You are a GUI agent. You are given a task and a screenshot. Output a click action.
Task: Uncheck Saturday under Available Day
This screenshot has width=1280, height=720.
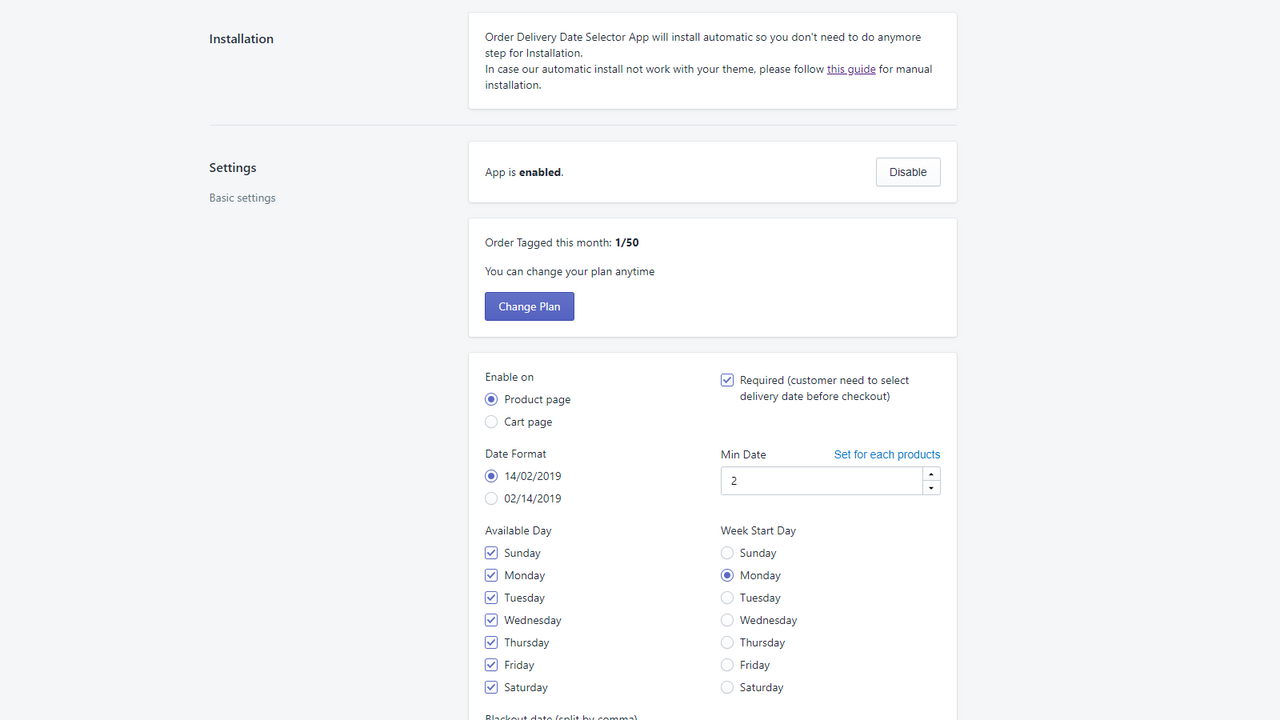491,687
